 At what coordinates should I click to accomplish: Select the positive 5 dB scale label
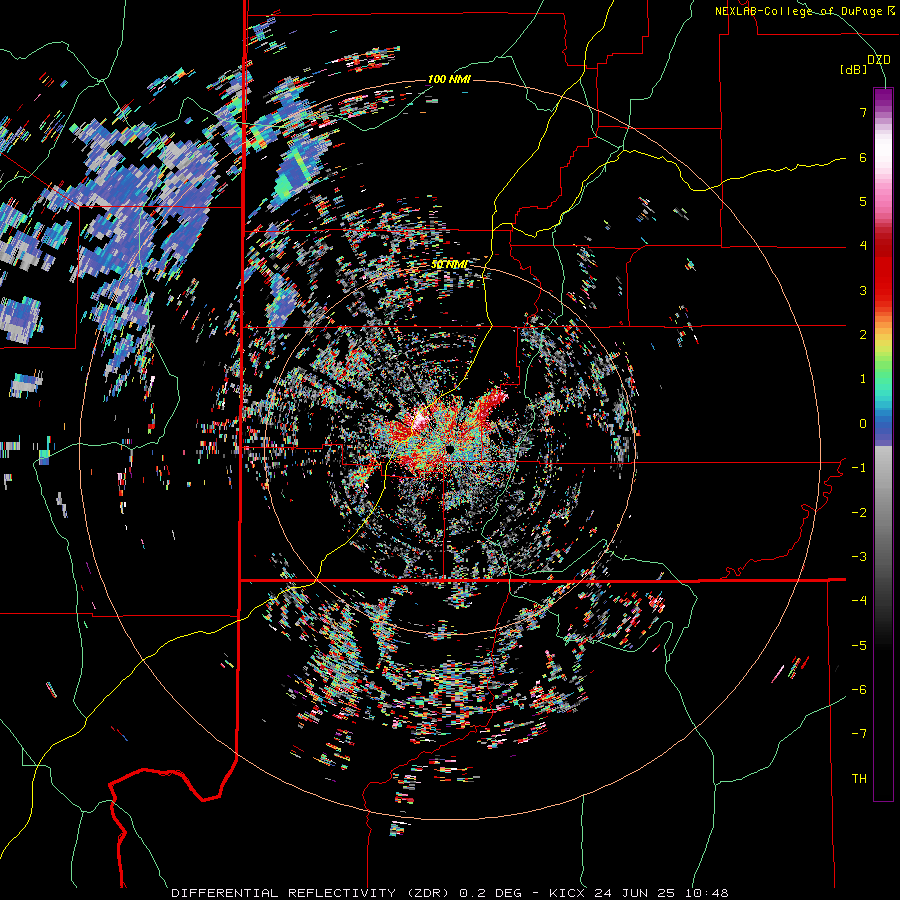pos(863,201)
